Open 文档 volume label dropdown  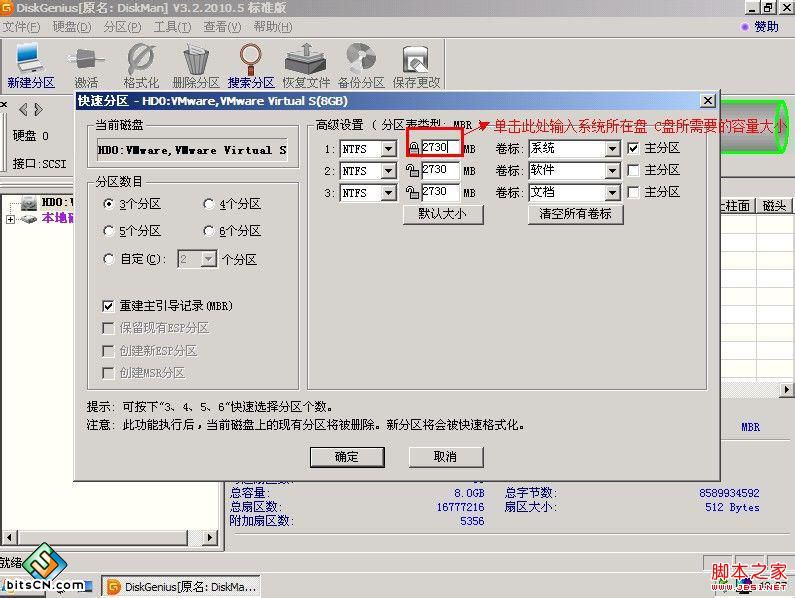pos(612,193)
